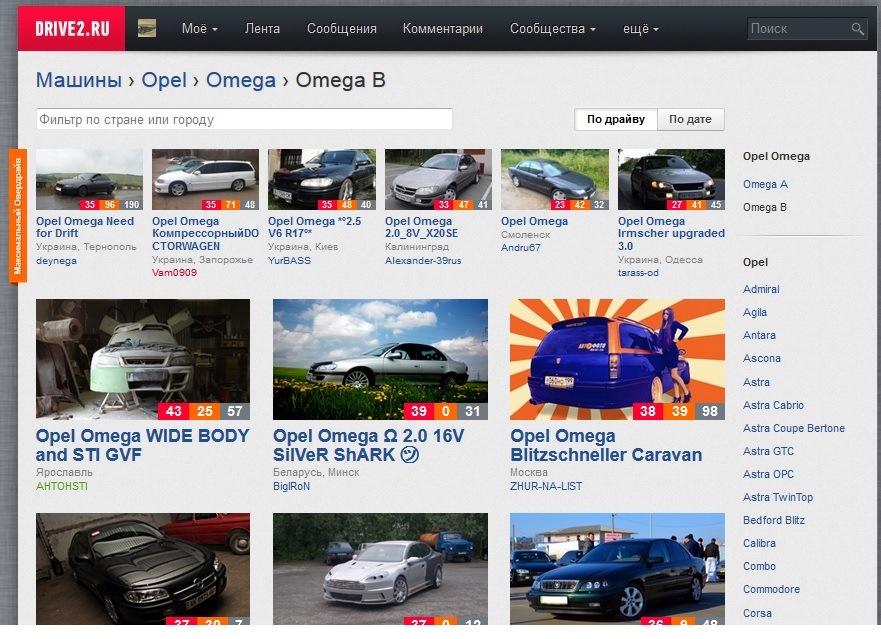Open the WIDE BODY and STI GVF photo

[x=143, y=359]
